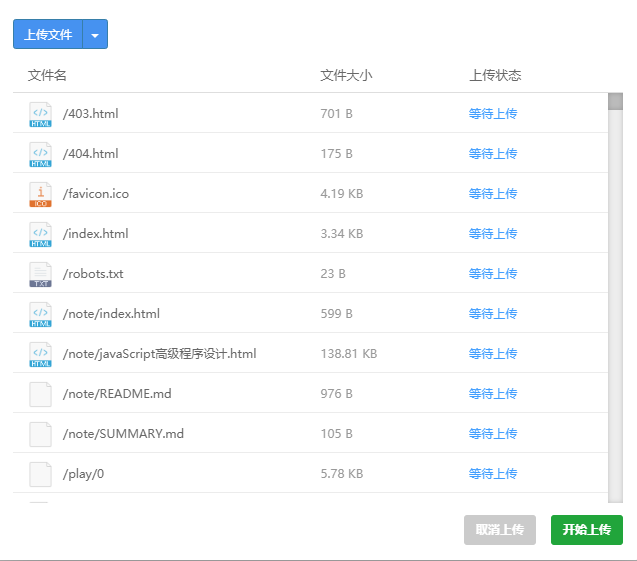Click the file name /note/javaScript高级程序设计.html
The height and width of the screenshot is (561, 637).
tap(160, 353)
